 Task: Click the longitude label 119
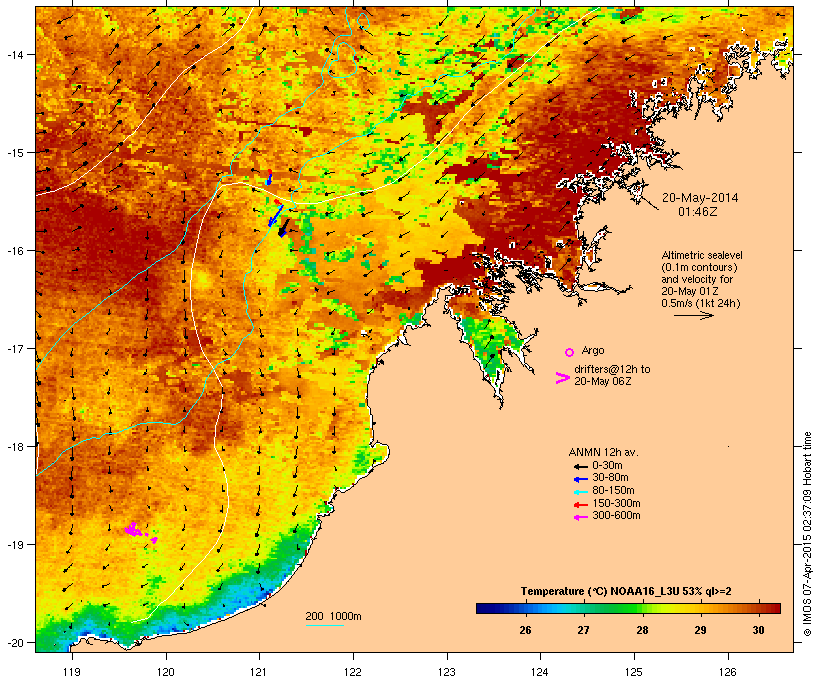coord(72,672)
